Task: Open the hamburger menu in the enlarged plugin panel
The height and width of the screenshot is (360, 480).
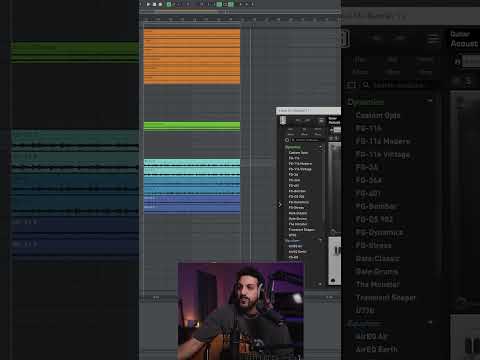Action: tap(433, 39)
